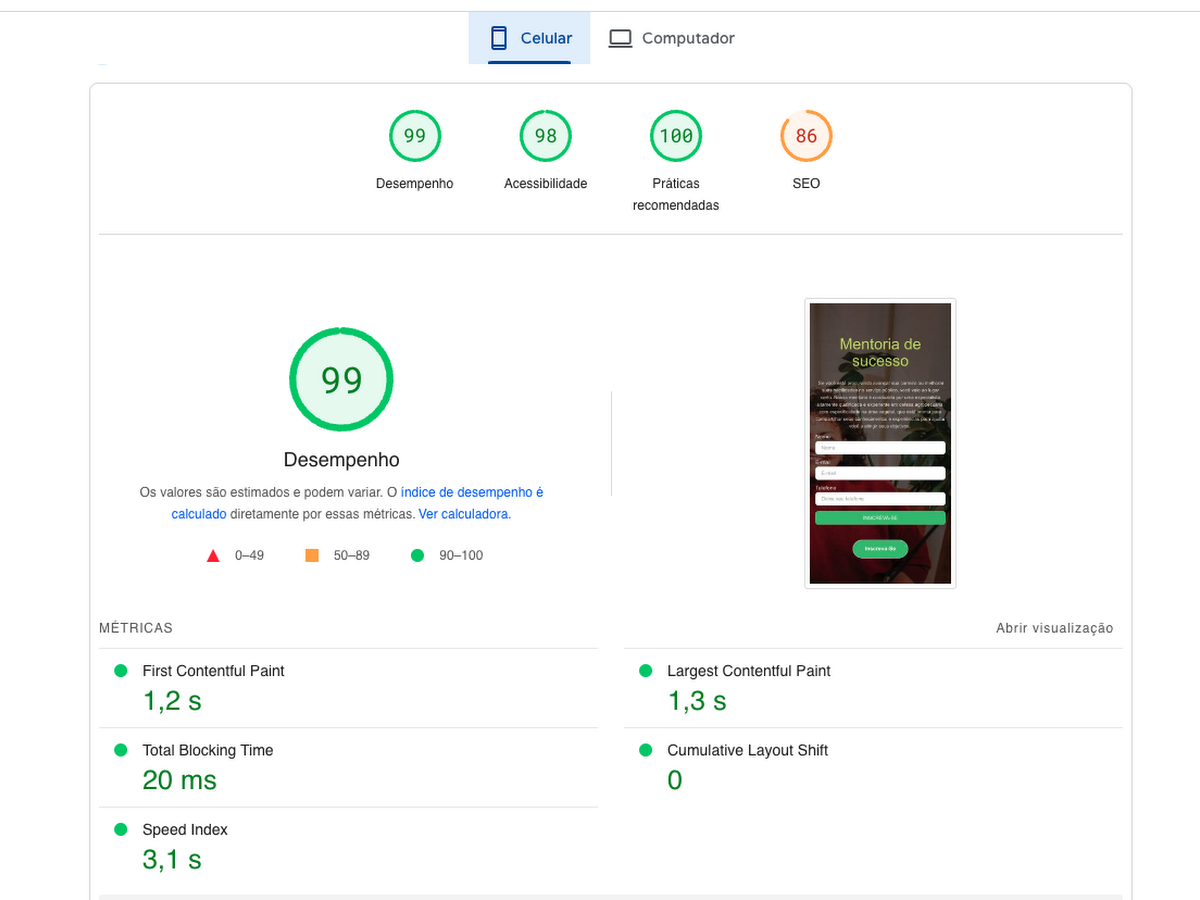Image resolution: width=1200 pixels, height=900 pixels.
Task: Jump to Acessibilidade score gauge 98
Action: click(545, 136)
